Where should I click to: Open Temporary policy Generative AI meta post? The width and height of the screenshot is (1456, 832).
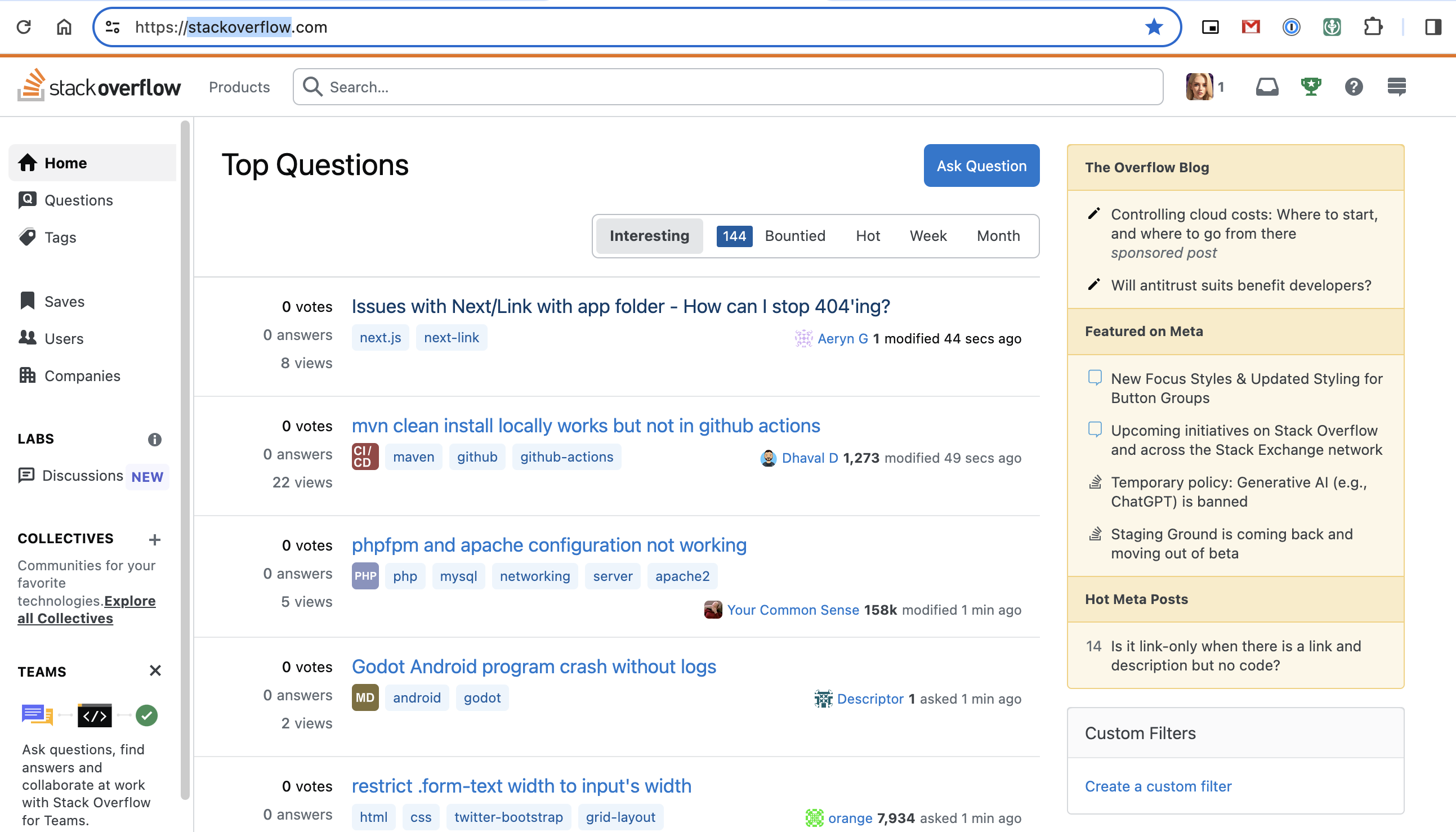tap(1238, 492)
